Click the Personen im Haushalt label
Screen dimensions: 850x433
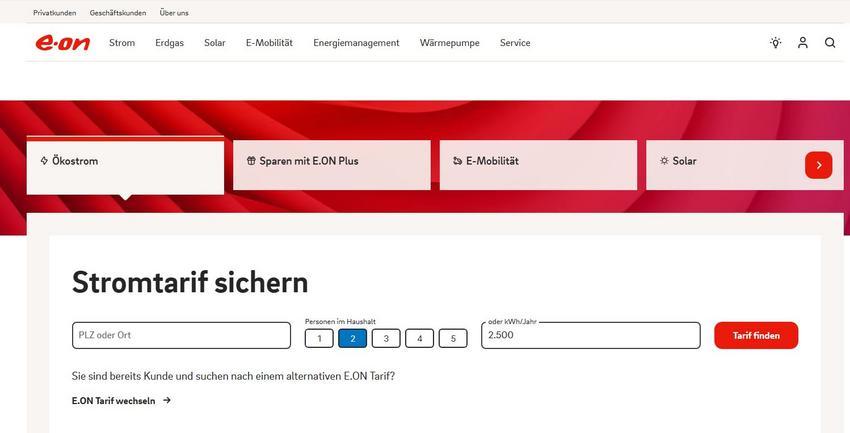[340, 321]
